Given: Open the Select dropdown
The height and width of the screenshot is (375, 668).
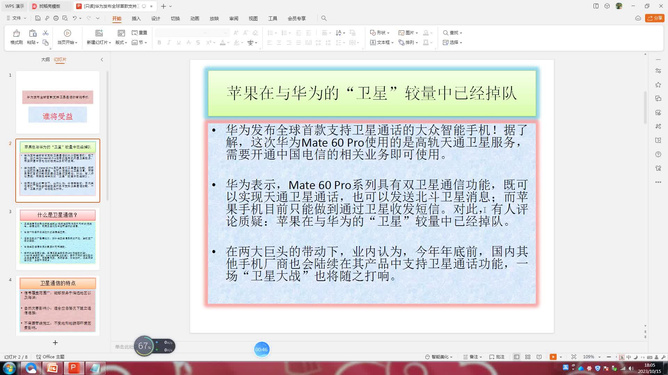Looking at the screenshot, I should click(x=452, y=43).
